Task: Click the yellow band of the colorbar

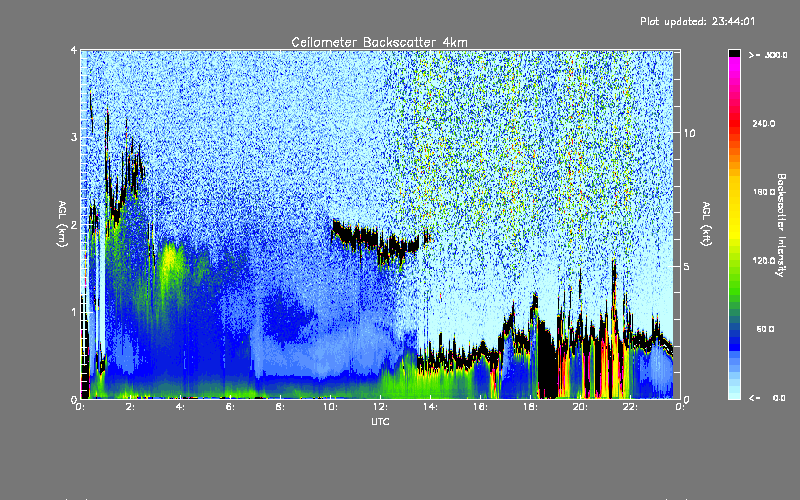Action: pyautogui.click(x=734, y=207)
